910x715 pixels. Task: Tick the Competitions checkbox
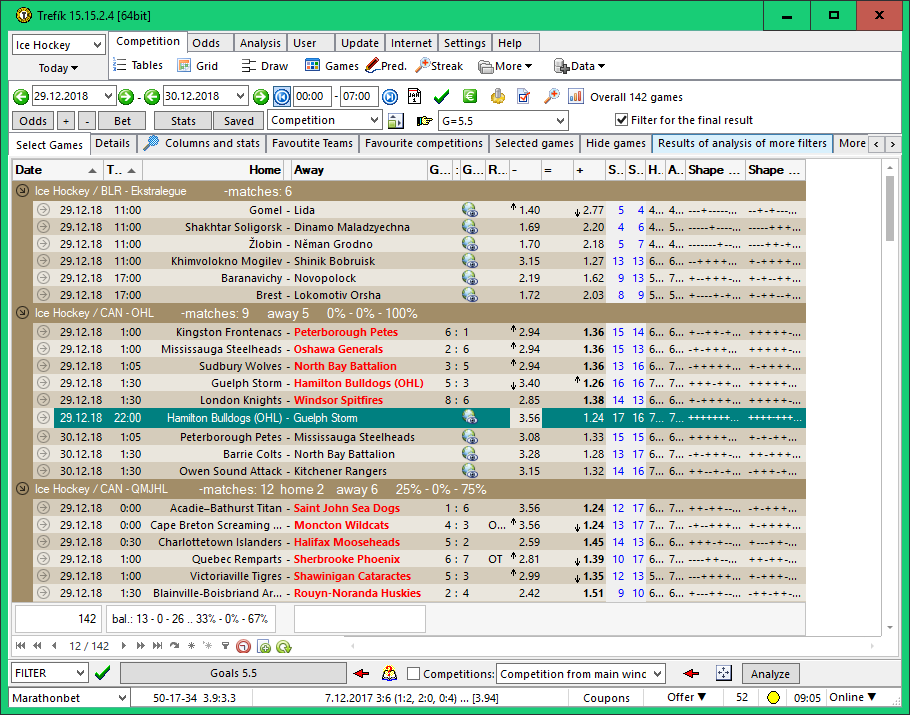(x=414, y=674)
